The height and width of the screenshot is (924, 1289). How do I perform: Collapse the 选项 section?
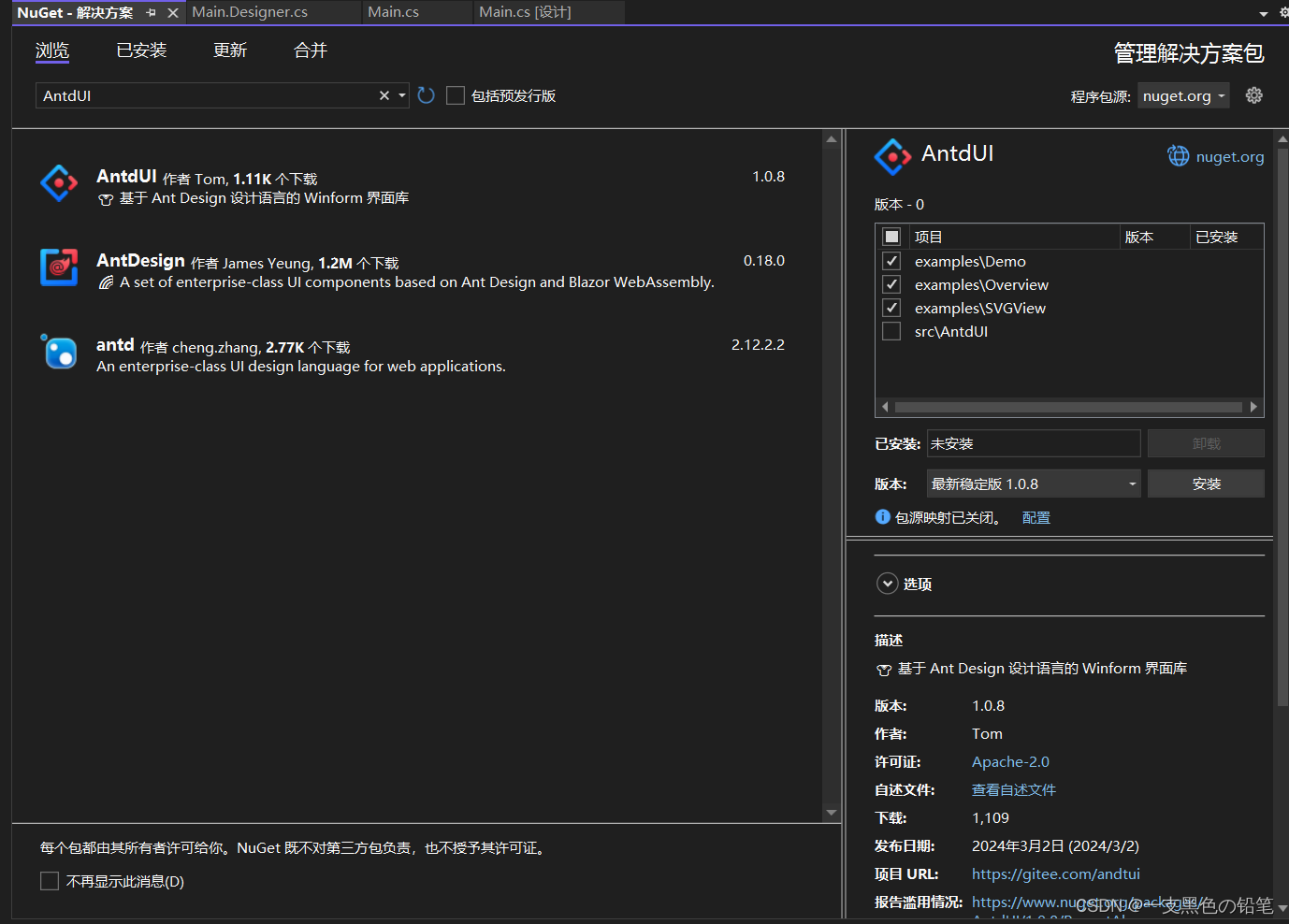tap(887, 583)
